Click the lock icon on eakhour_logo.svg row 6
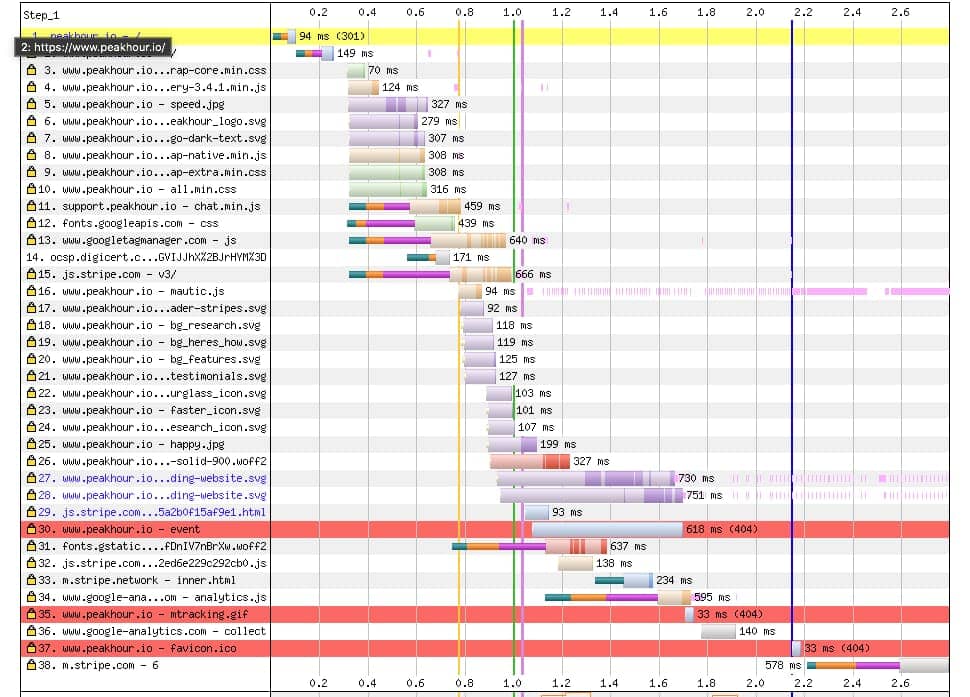The width and height of the screenshot is (970, 697). (x=32, y=121)
